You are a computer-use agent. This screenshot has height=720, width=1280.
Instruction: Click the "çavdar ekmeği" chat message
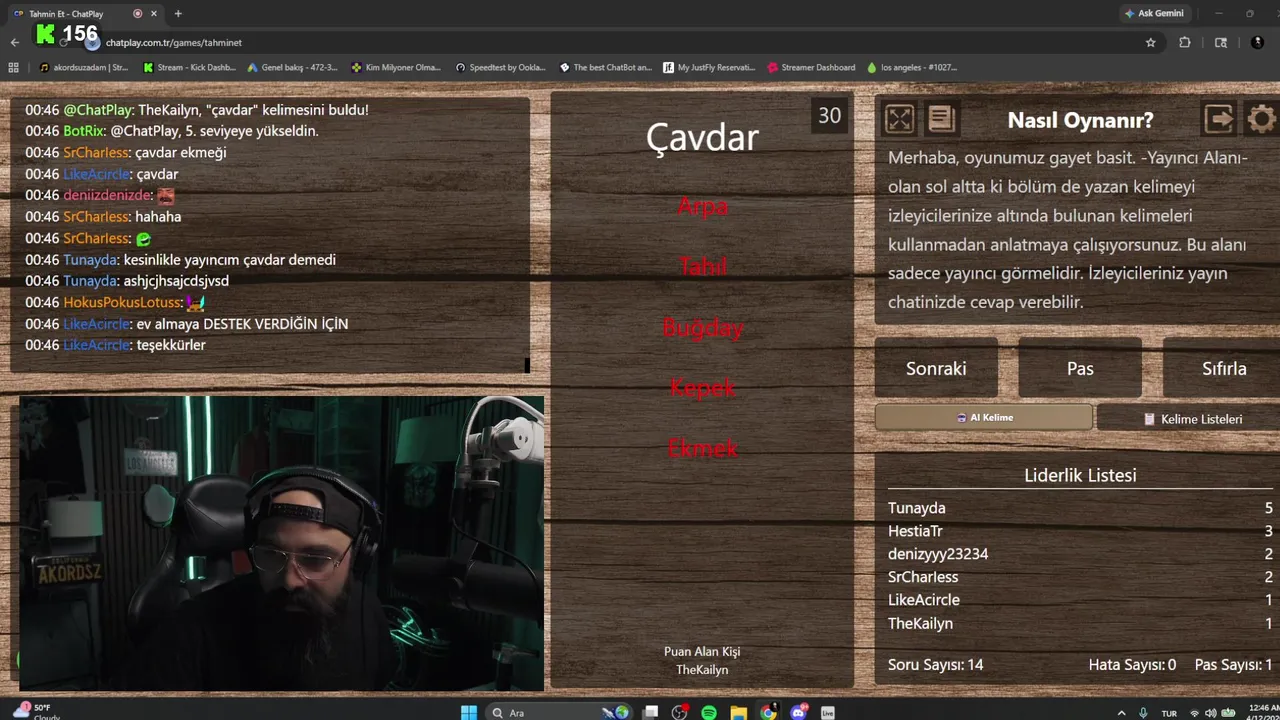126,153
